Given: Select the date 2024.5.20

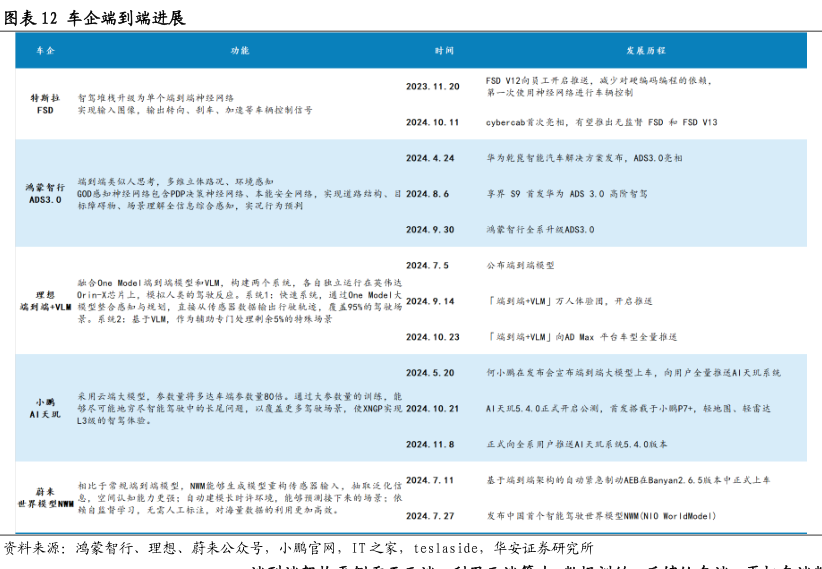Looking at the screenshot, I should 431,372.
